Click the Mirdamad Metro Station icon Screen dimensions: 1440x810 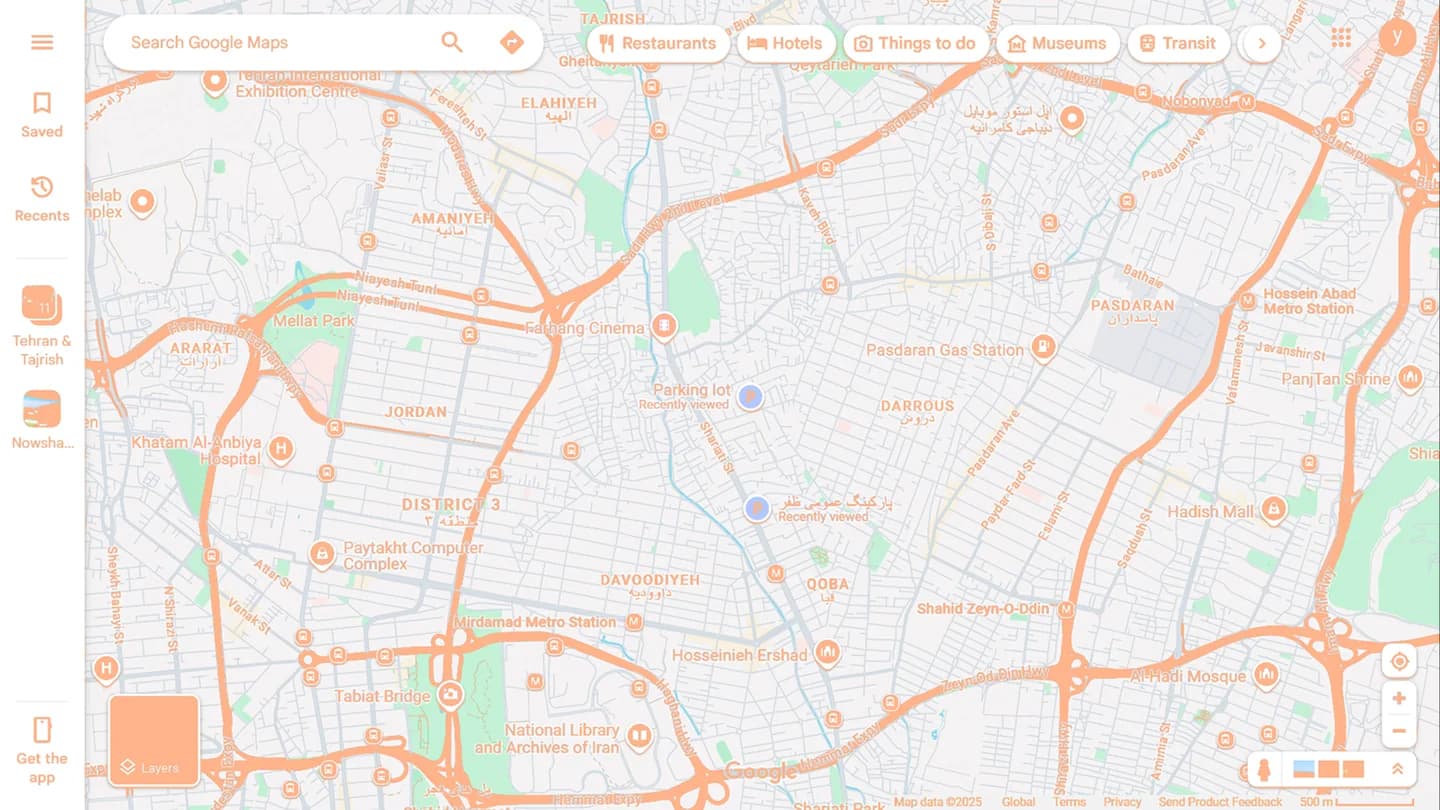point(633,622)
